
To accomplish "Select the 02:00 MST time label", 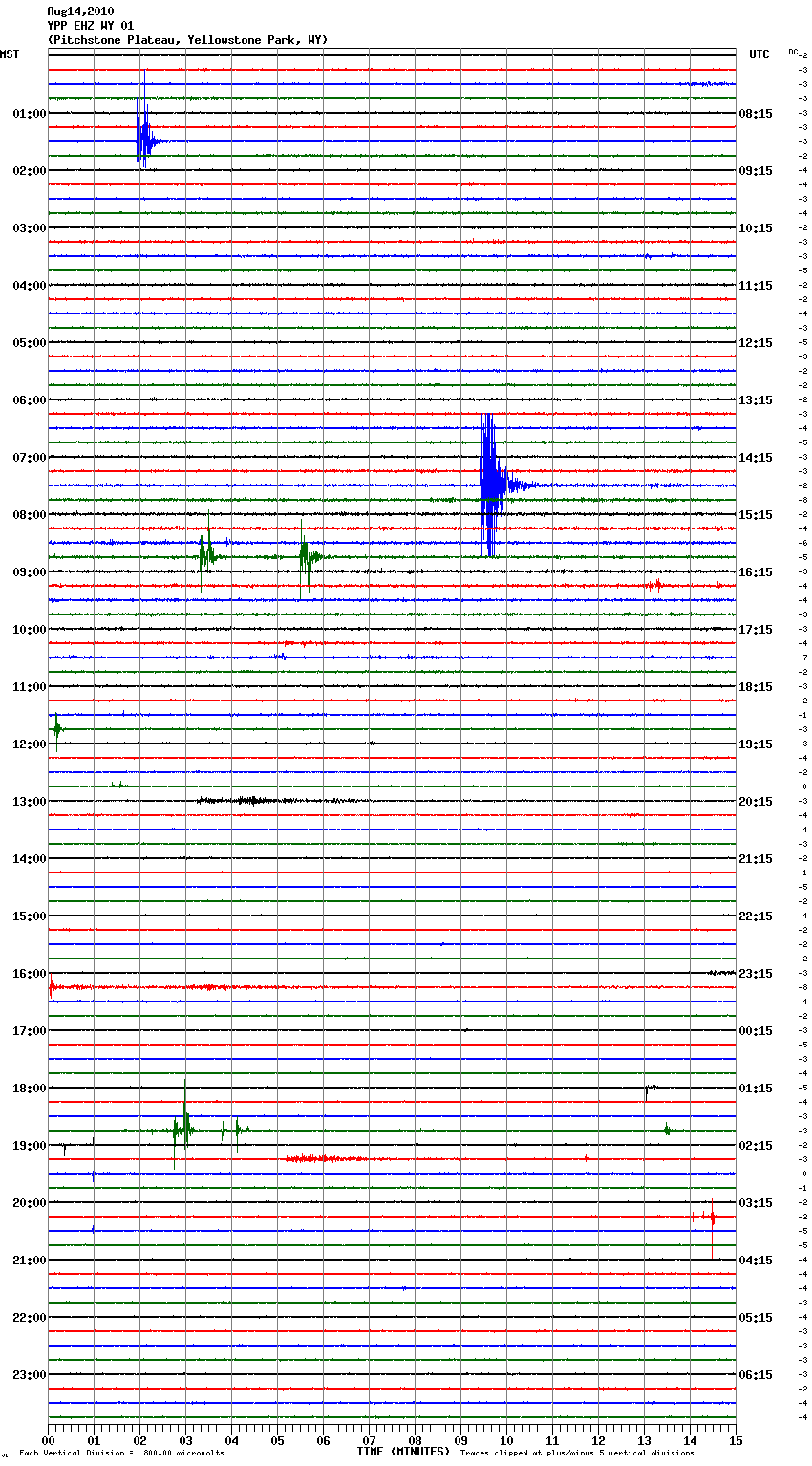I will 30,171.
